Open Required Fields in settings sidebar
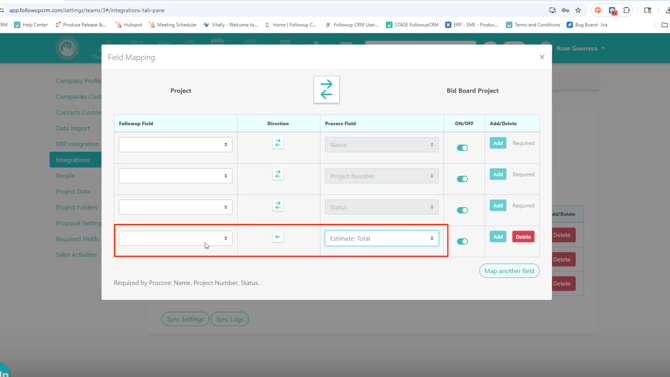 77,239
